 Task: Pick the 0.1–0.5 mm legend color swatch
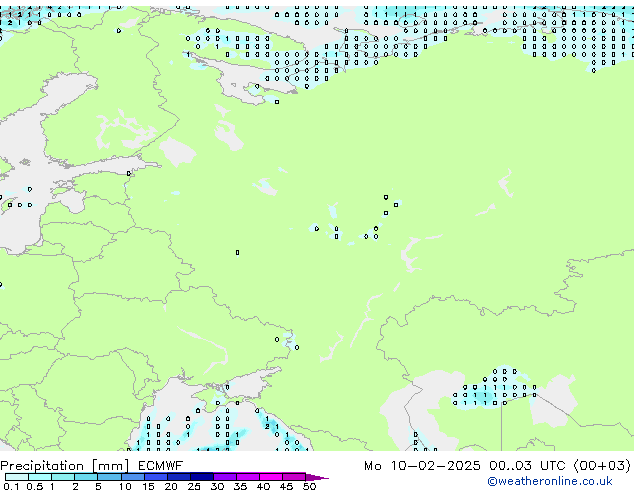[17, 477]
